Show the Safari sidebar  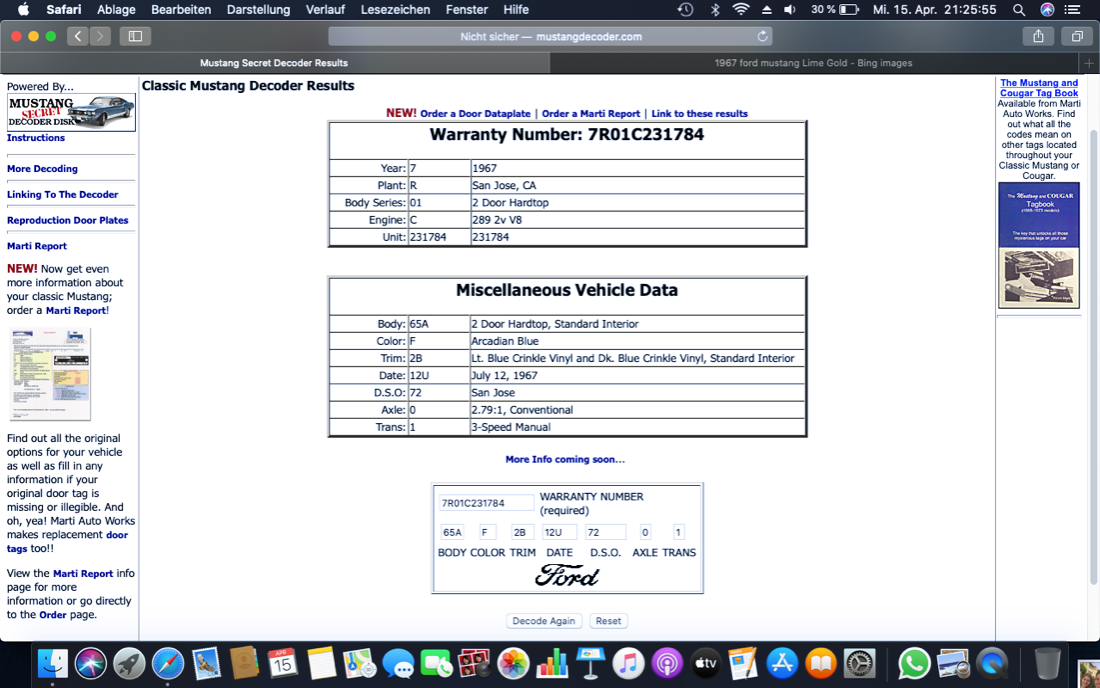[x=135, y=36]
